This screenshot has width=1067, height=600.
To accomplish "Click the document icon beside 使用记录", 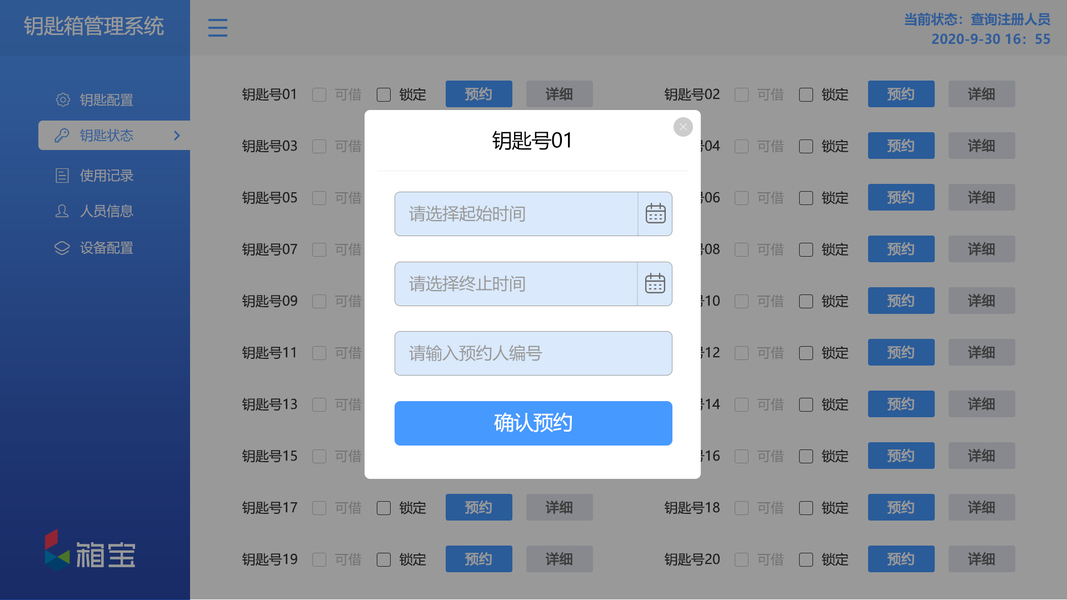I will point(62,176).
